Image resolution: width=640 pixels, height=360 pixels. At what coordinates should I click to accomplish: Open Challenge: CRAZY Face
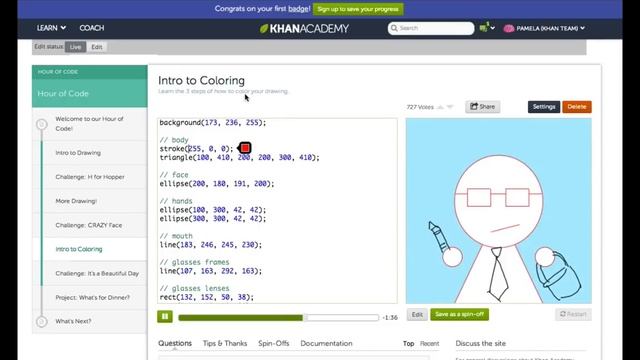click(x=89, y=225)
